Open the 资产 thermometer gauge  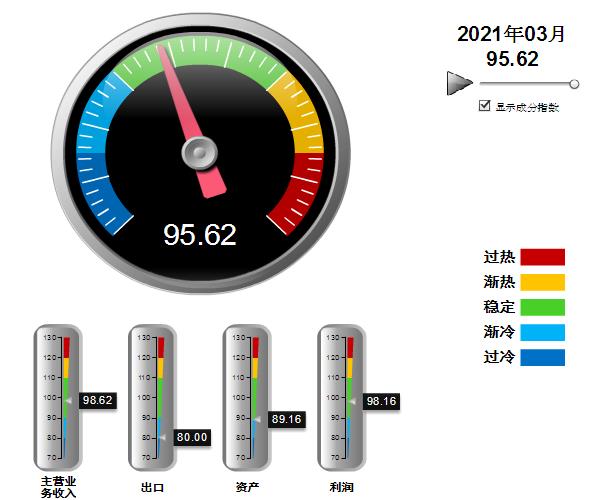tap(246, 398)
